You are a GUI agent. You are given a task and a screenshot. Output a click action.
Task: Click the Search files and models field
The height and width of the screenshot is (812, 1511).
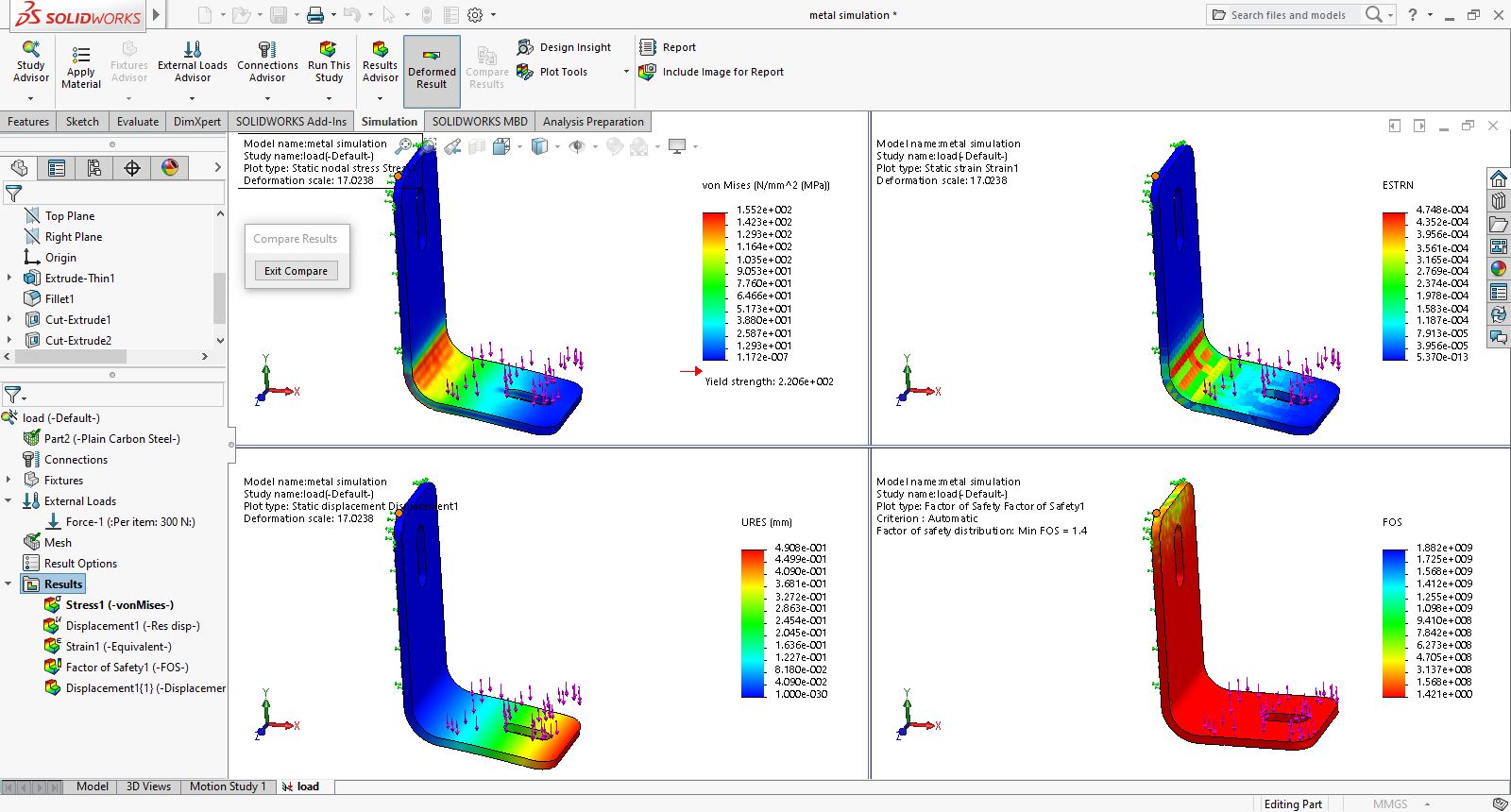coord(1289,15)
